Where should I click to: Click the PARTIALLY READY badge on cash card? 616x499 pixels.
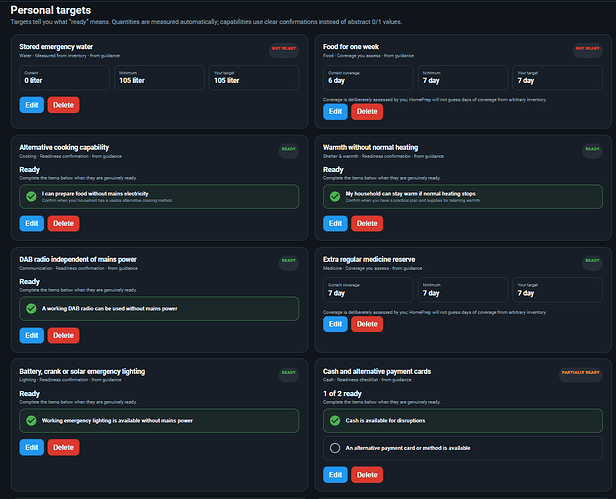click(x=581, y=373)
